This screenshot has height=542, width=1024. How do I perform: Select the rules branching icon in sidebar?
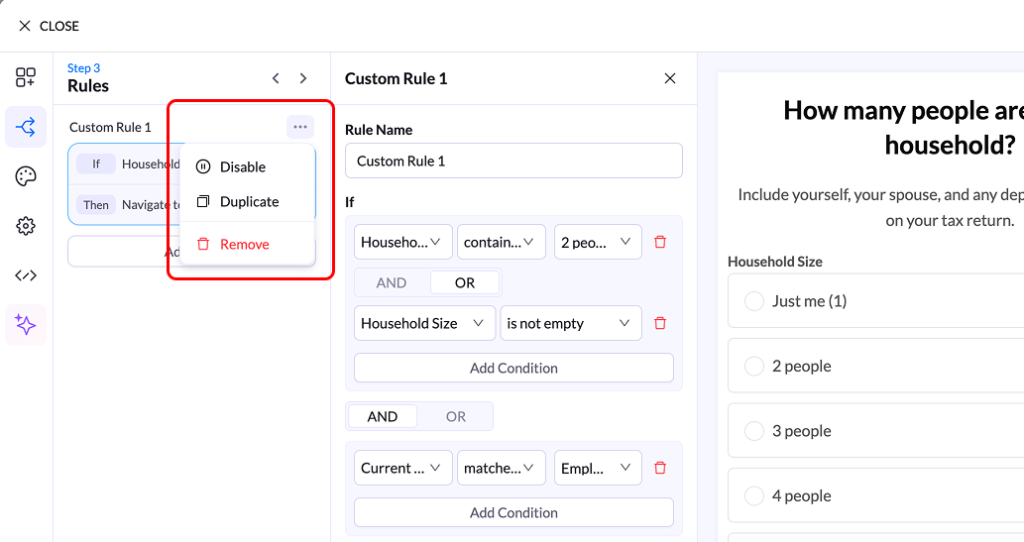coord(25,127)
